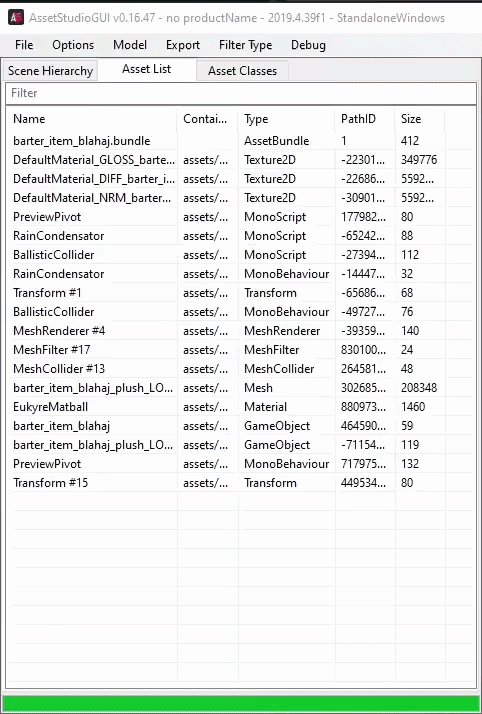Click the MeshFilter type cell

tap(271, 350)
